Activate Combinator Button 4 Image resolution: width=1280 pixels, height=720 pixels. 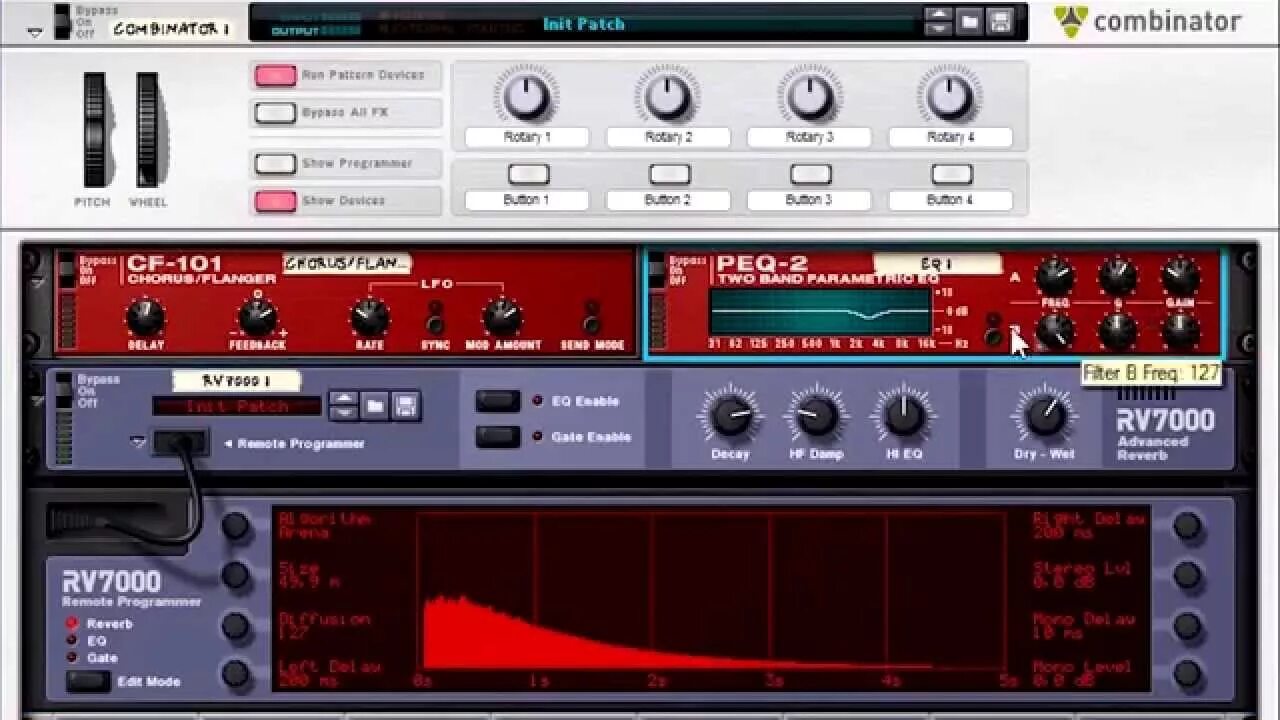(x=951, y=175)
